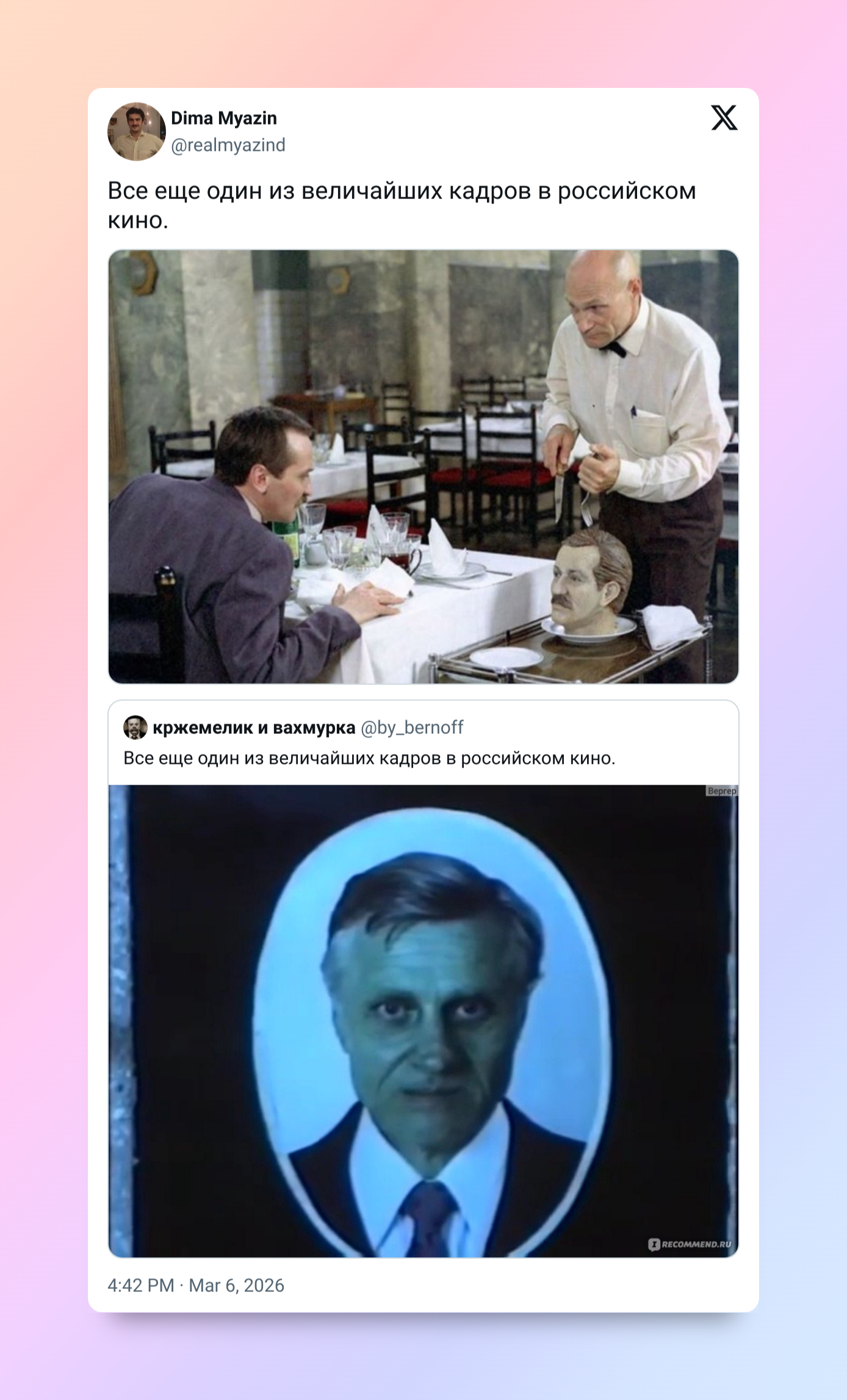Click the Dima Myazin display name
The image size is (847, 1400).
tap(223, 118)
